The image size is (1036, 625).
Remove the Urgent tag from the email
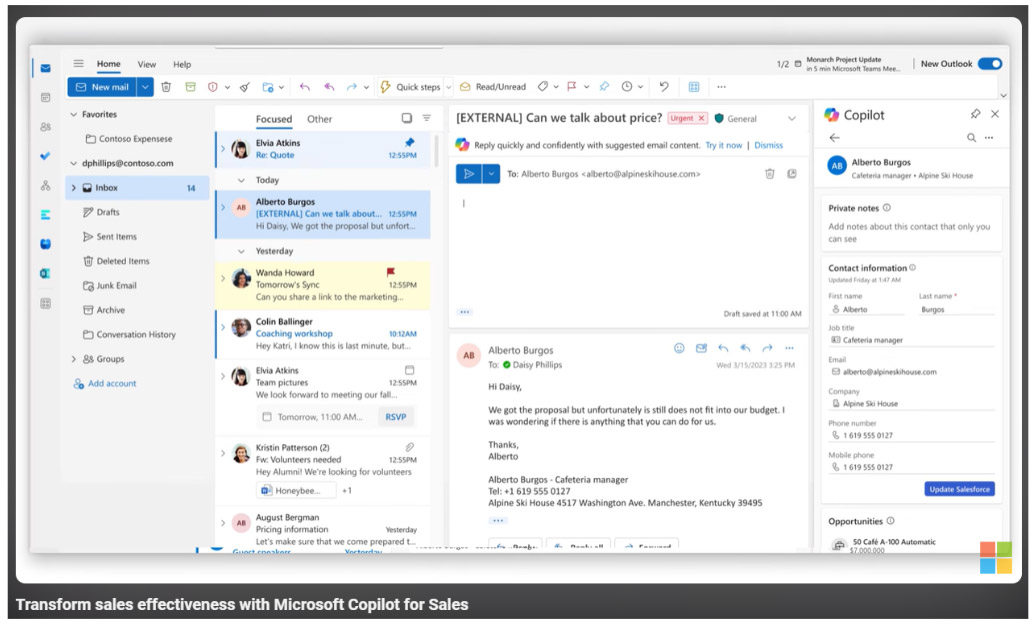[x=701, y=118]
